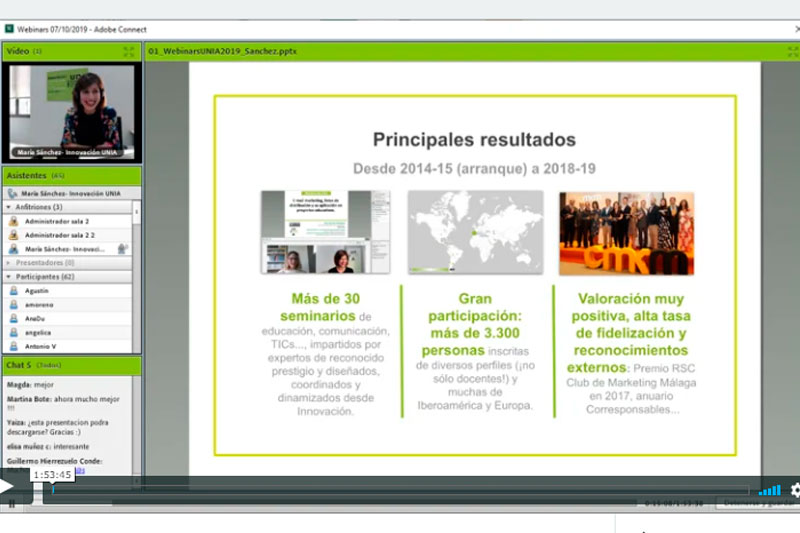Collapse the Participantes (62) group

tap(9, 276)
